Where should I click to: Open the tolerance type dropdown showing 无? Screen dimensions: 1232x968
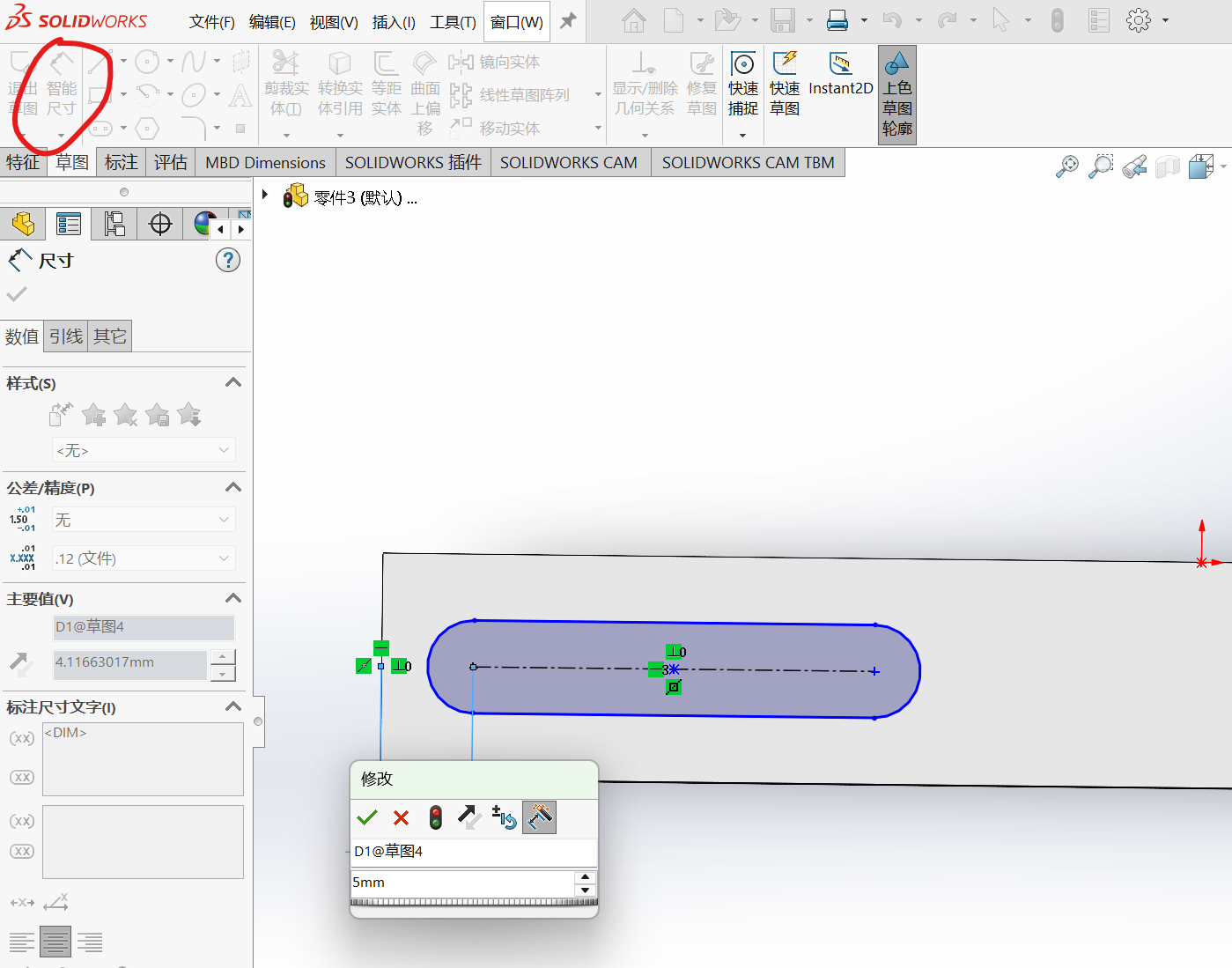143,521
